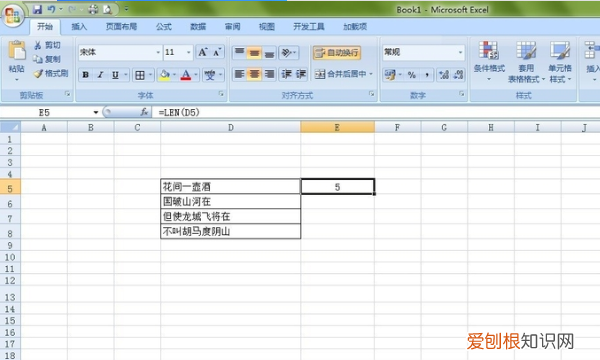The width and height of the screenshot is (600, 360).
Task: Select row 8 header
Action: coord(10,233)
